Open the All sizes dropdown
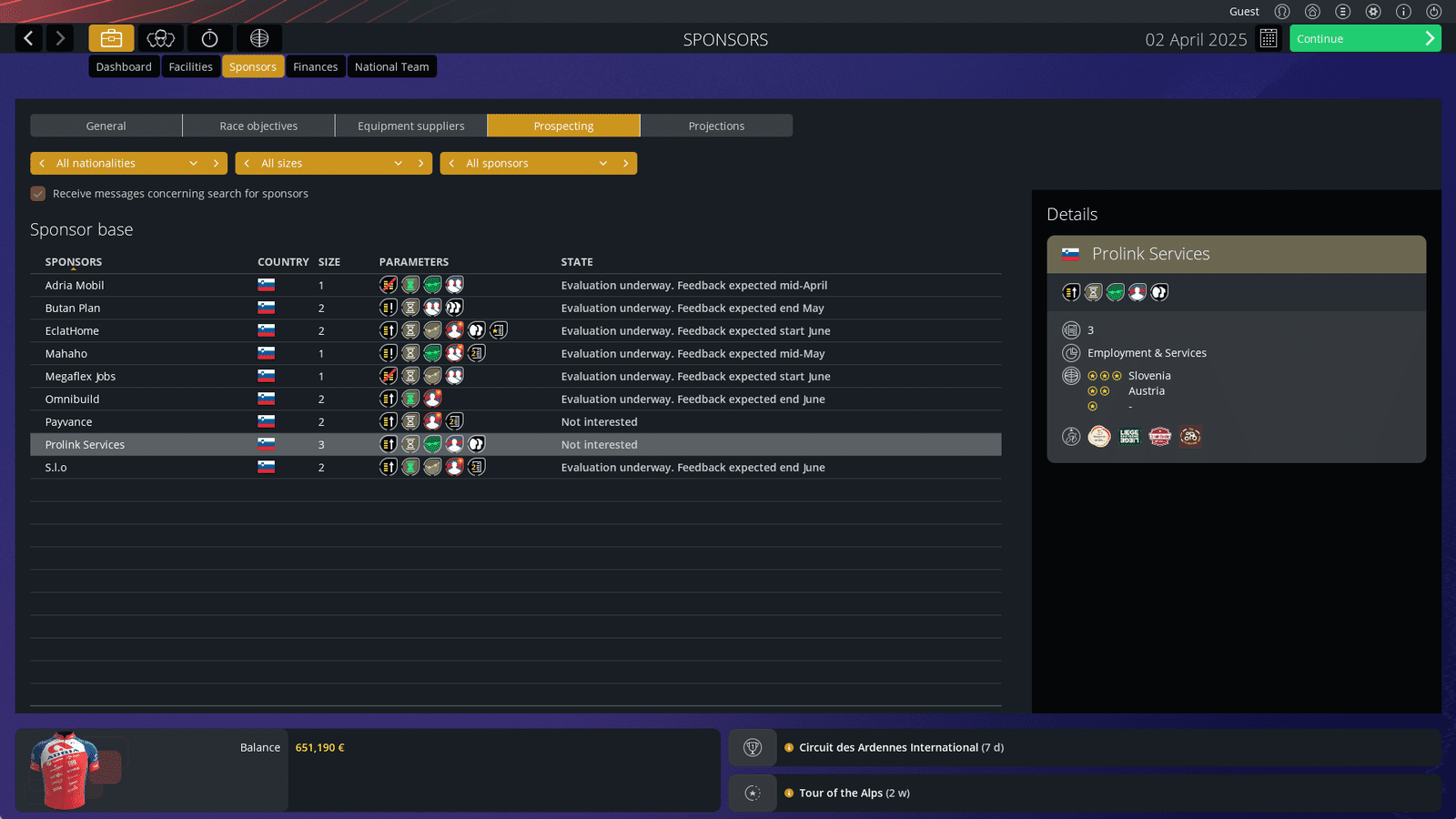 (x=332, y=164)
